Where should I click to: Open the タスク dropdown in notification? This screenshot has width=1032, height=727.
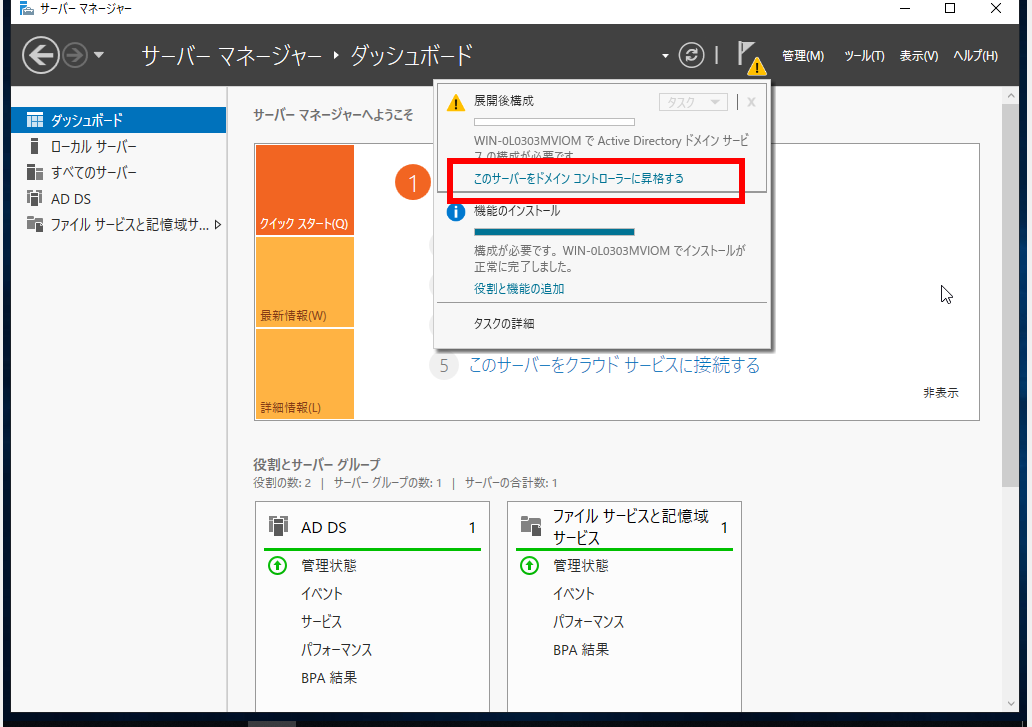(x=693, y=103)
